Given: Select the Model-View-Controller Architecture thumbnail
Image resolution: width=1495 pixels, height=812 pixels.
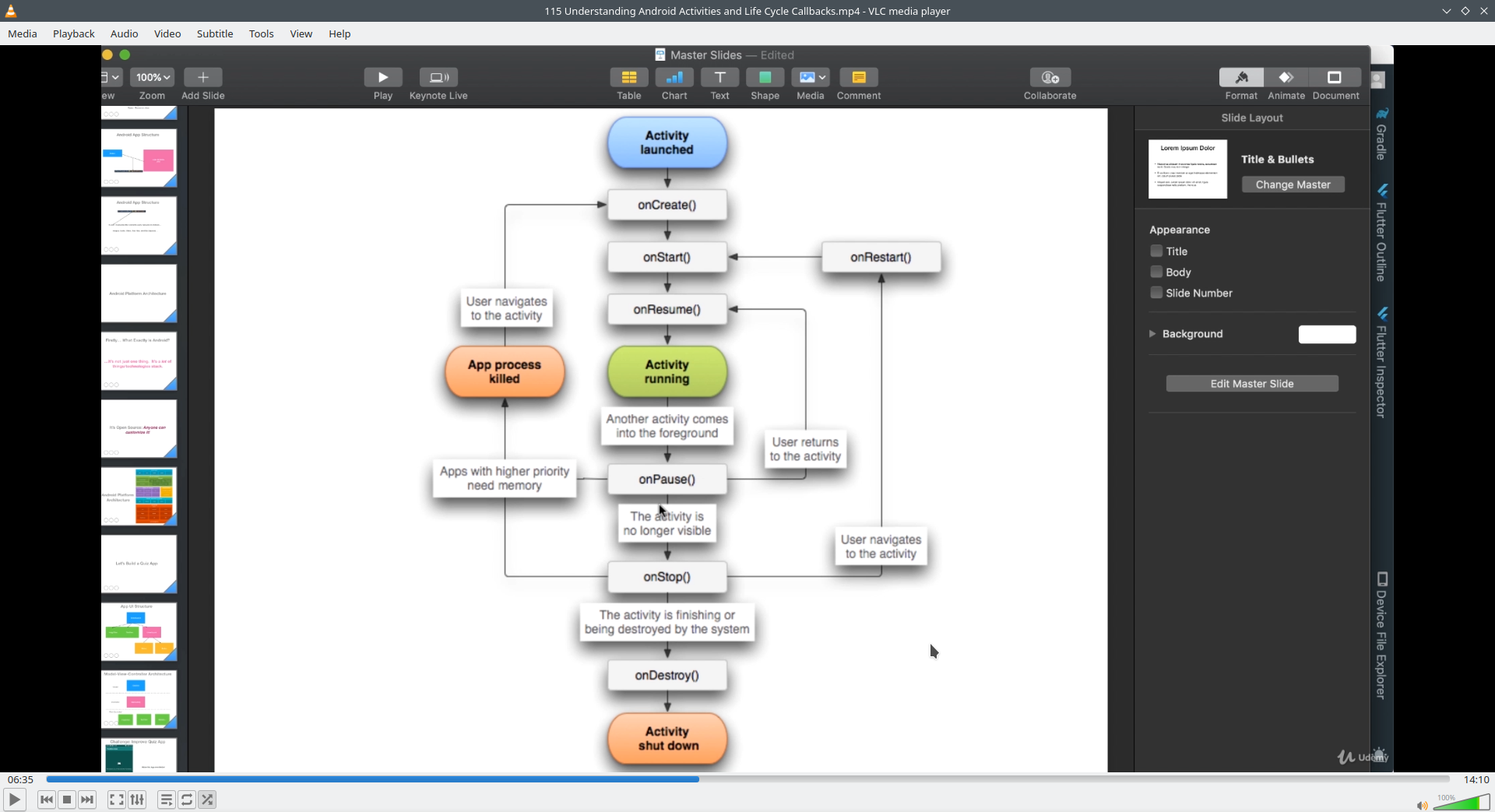Looking at the screenshot, I should [139, 699].
